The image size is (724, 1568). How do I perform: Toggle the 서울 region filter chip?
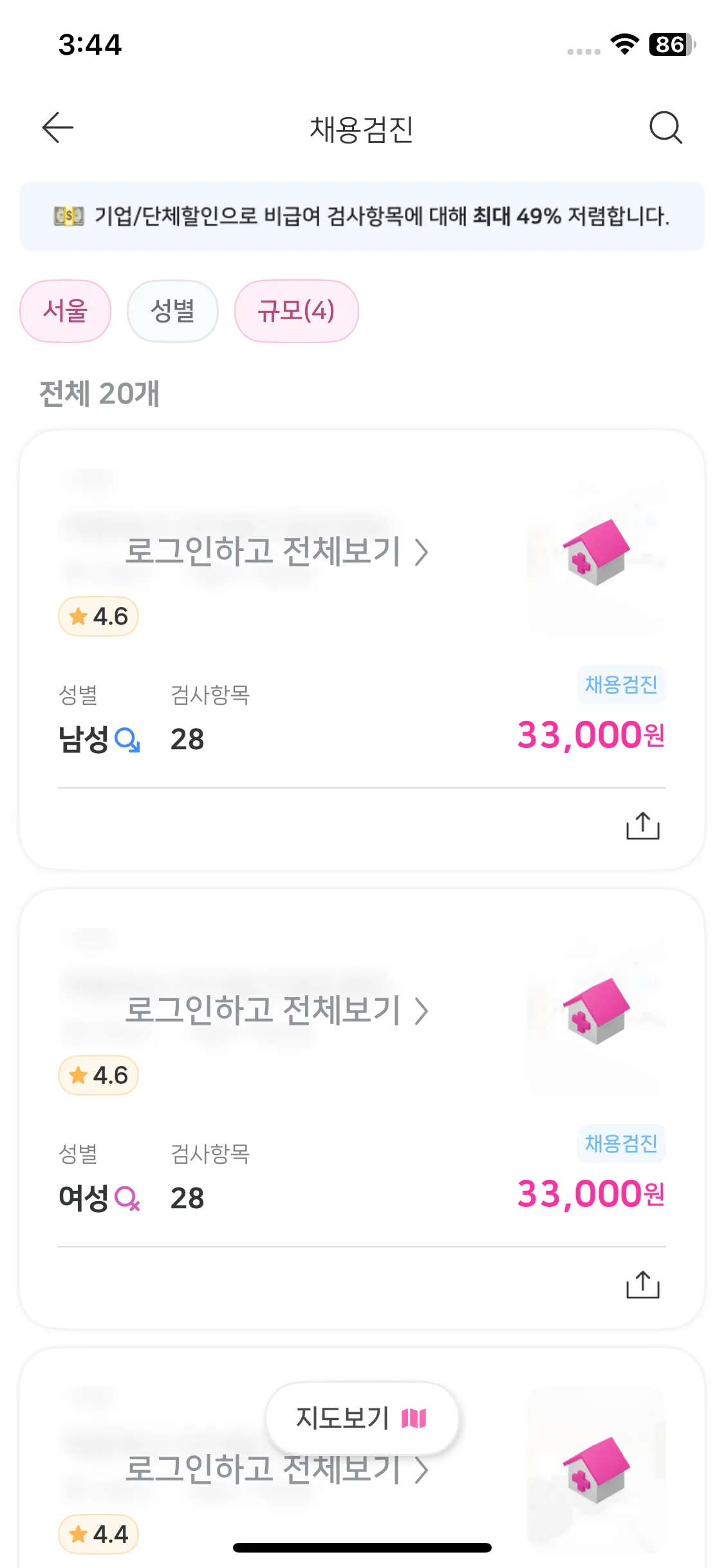point(65,311)
